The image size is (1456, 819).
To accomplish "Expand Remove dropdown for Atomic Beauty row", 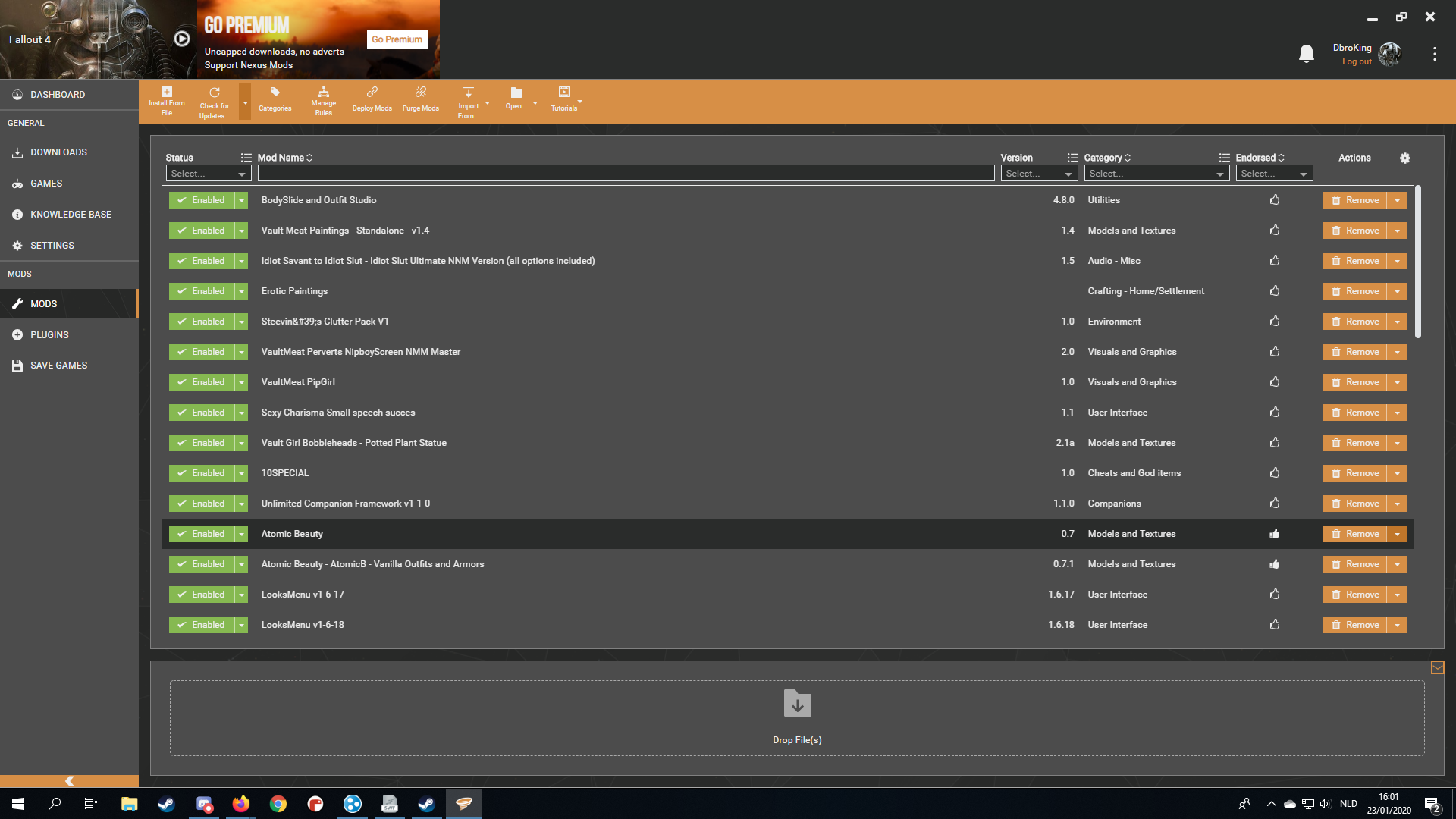I will coord(1397,534).
